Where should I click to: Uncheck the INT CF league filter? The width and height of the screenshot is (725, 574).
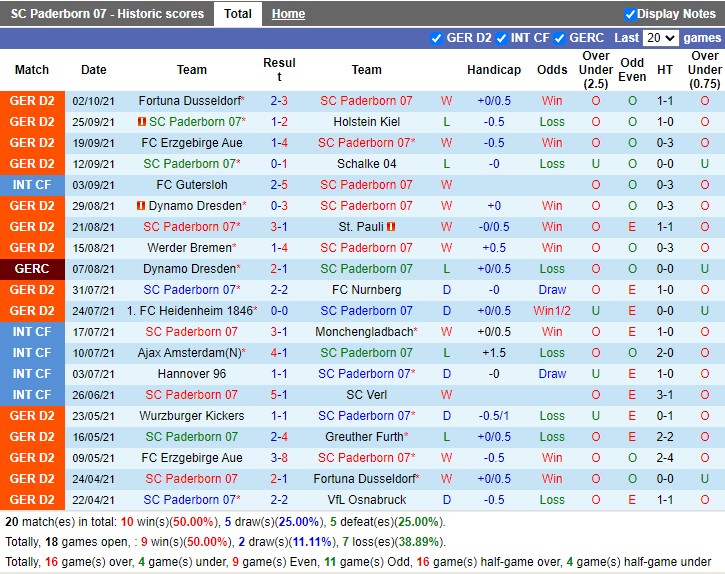501,38
